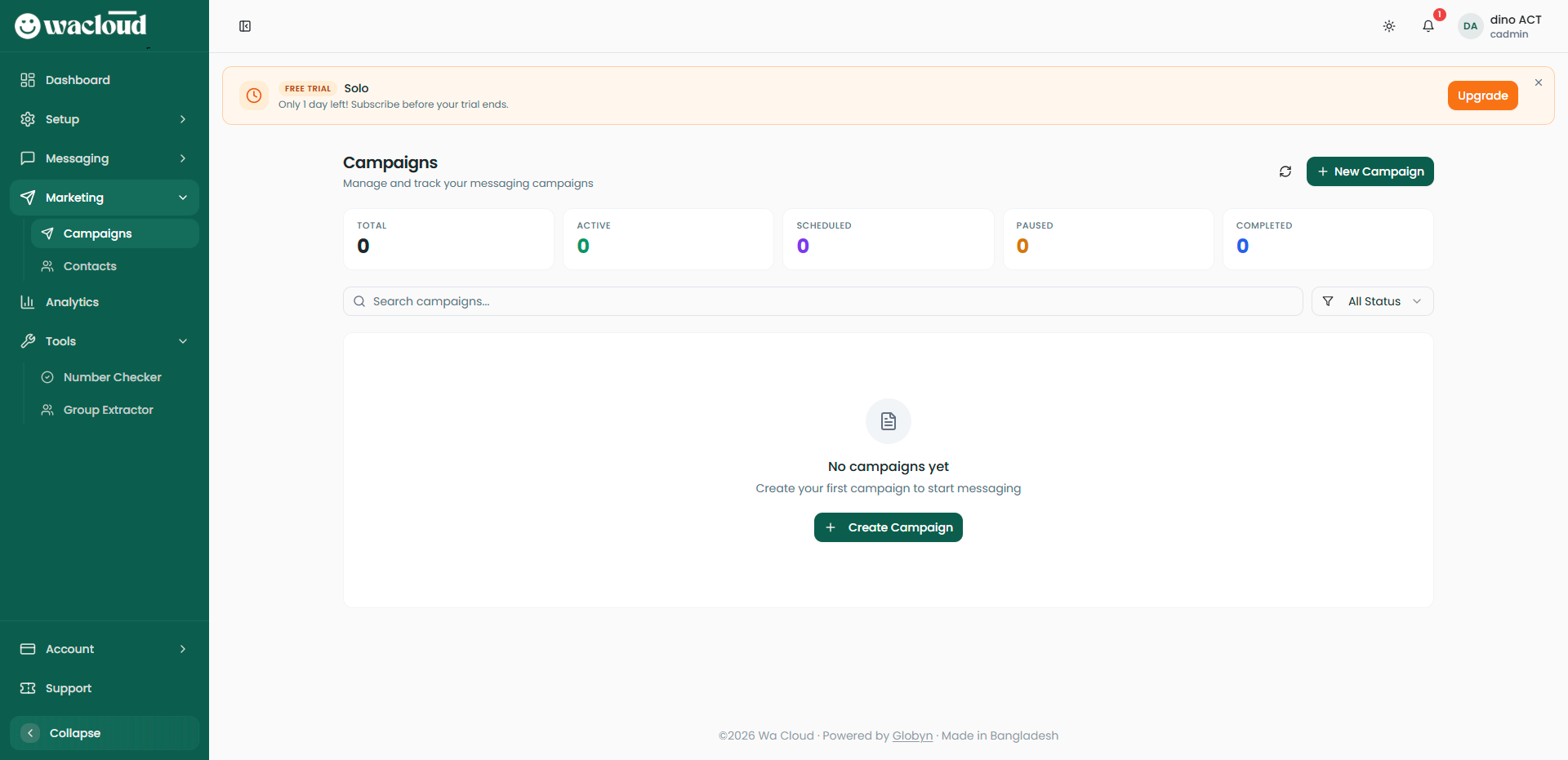This screenshot has width=1568, height=760.
Task: Click the empty-state document icon
Action: 888,421
